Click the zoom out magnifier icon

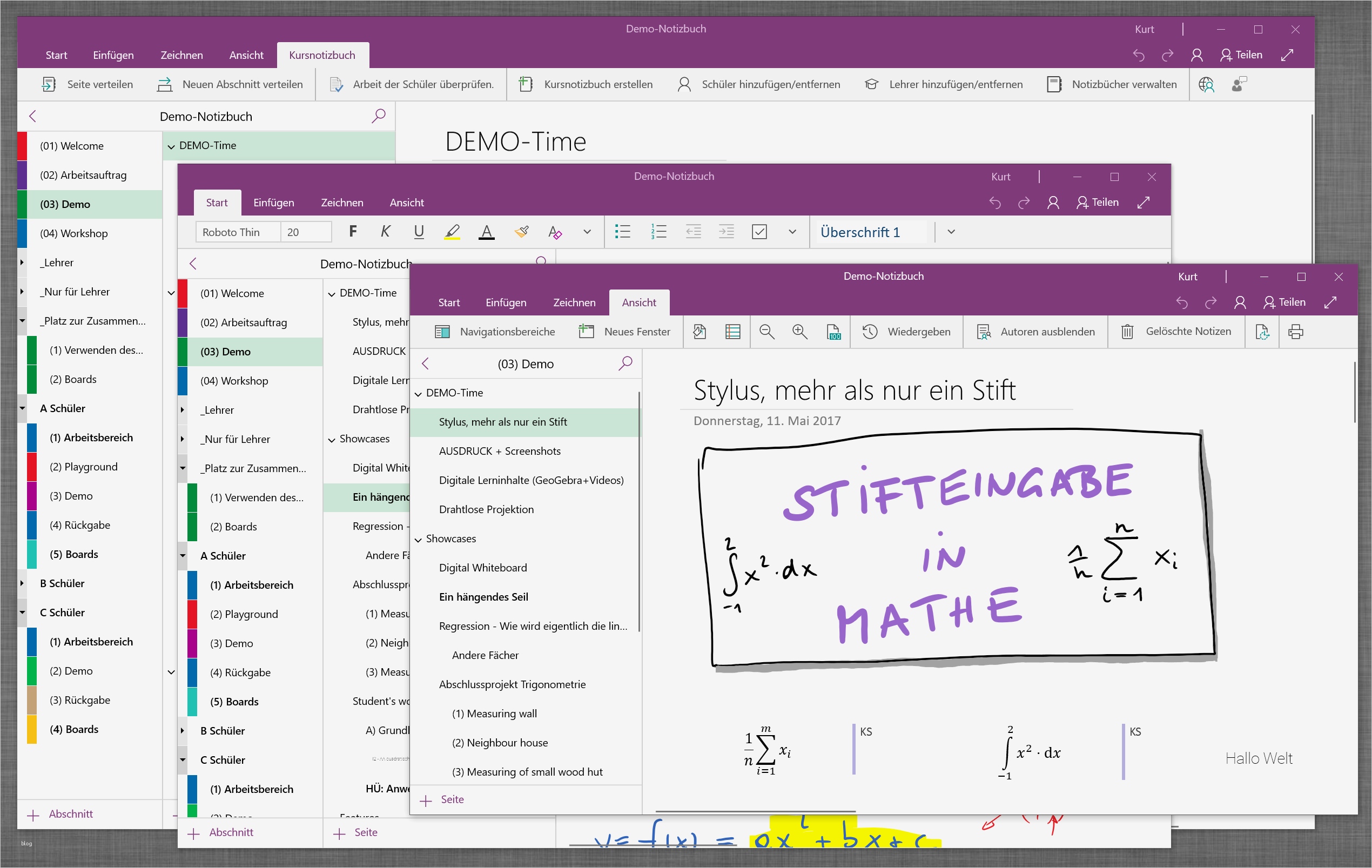766,332
